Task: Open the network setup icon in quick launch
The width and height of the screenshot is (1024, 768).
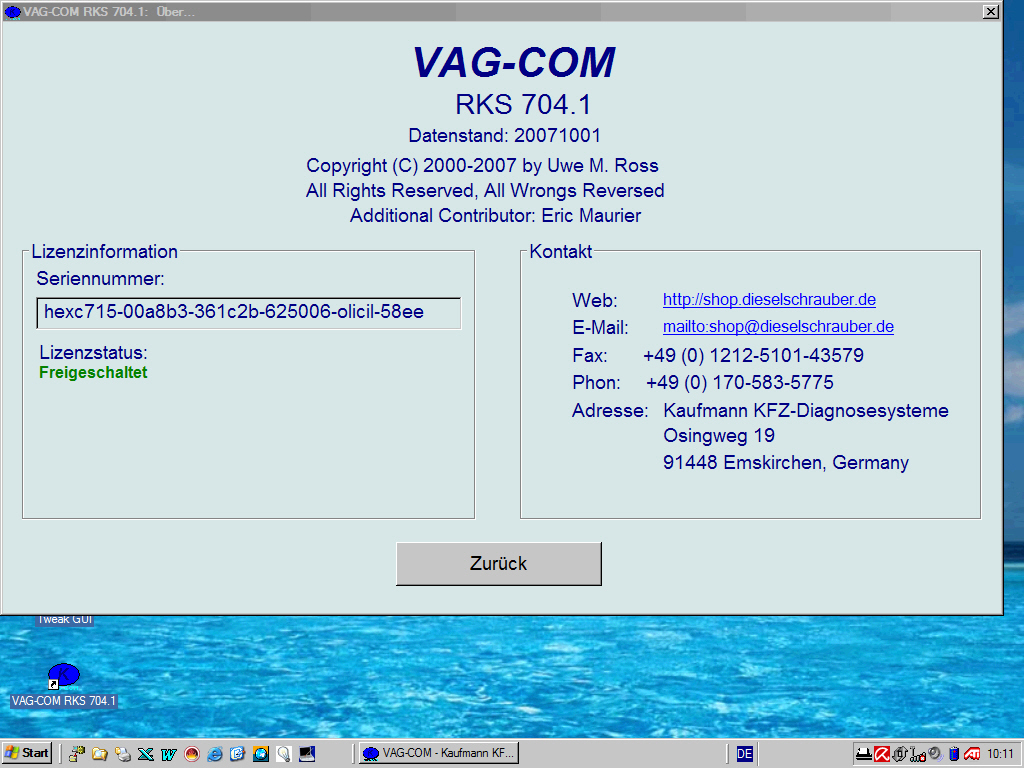Action: (76, 754)
